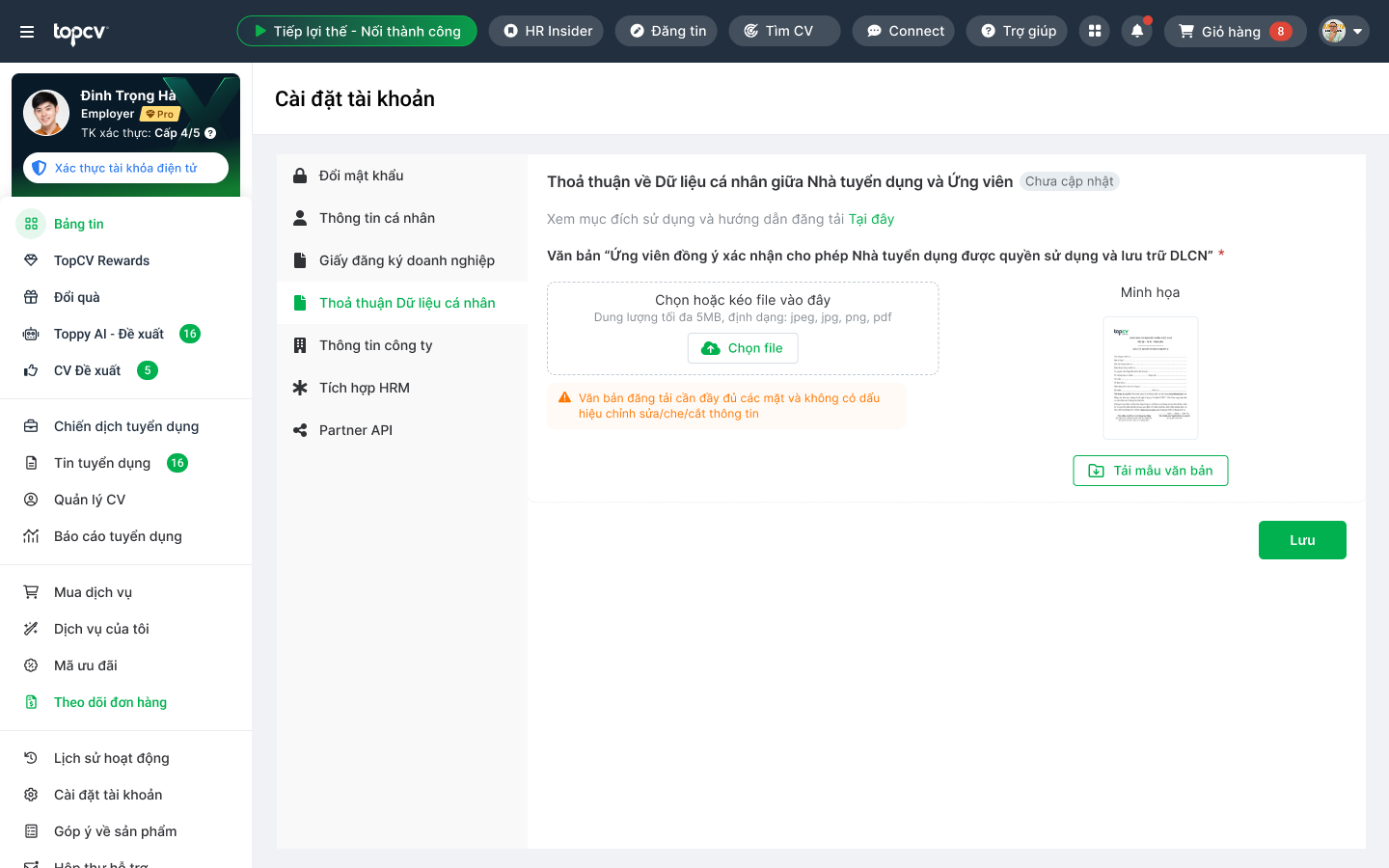Open the Giỏ hàng cart with 8 items
The width and height of the screenshot is (1389, 868).
[1236, 31]
